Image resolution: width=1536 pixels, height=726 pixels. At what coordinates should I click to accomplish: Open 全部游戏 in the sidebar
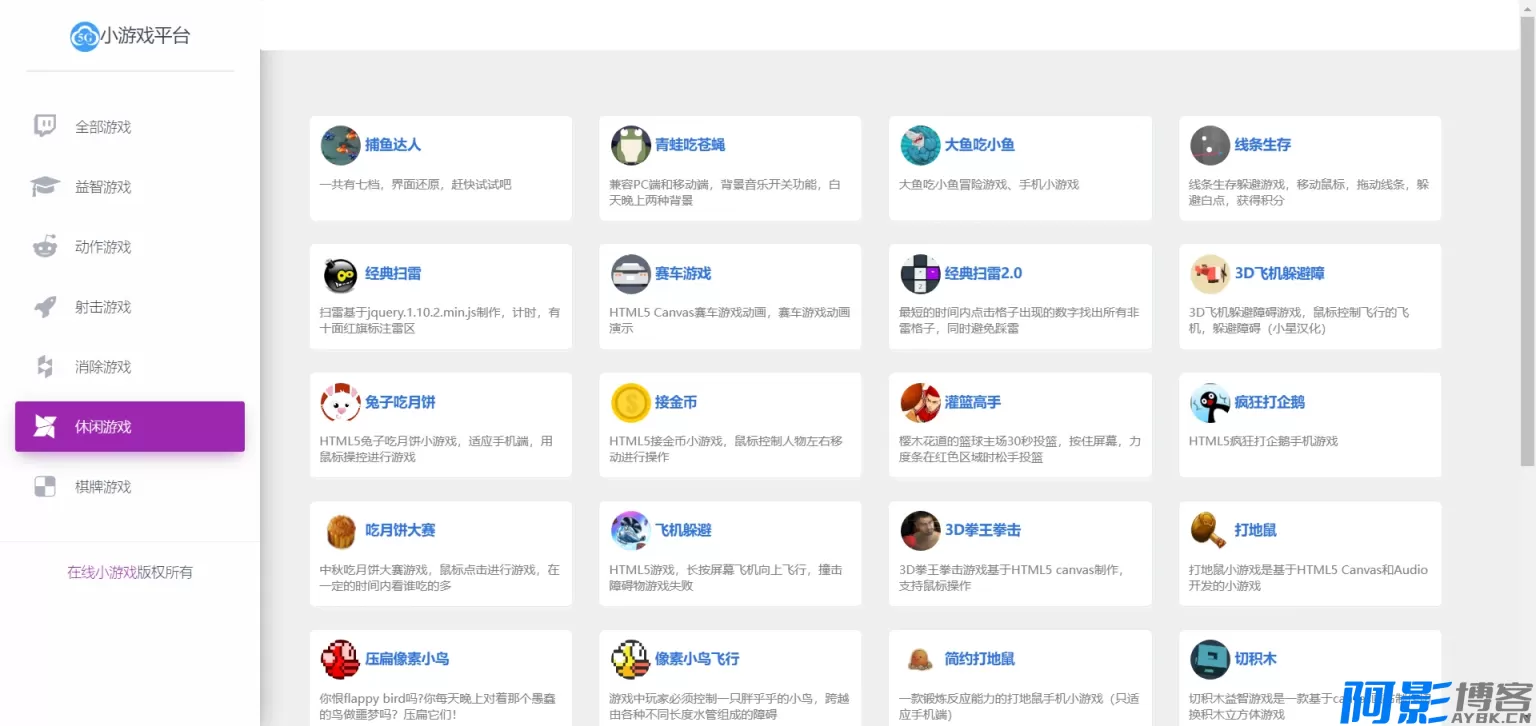pyautogui.click(x=103, y=127)
